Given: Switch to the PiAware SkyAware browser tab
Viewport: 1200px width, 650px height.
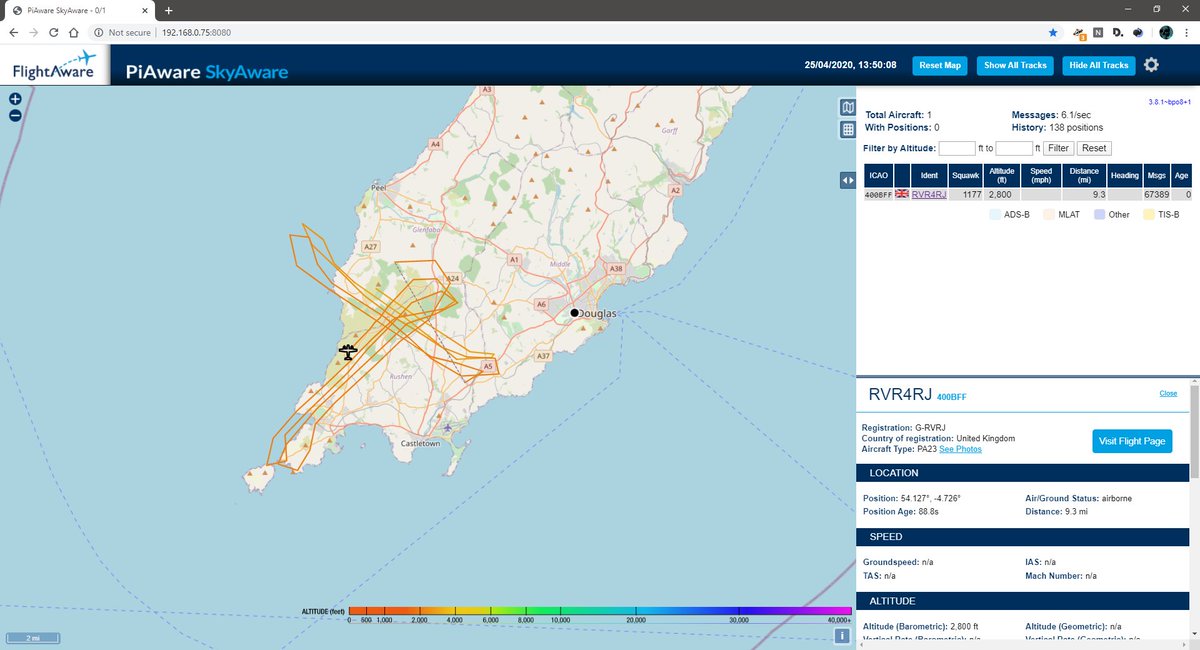Looking at the screenshot, I should point(65,10).
